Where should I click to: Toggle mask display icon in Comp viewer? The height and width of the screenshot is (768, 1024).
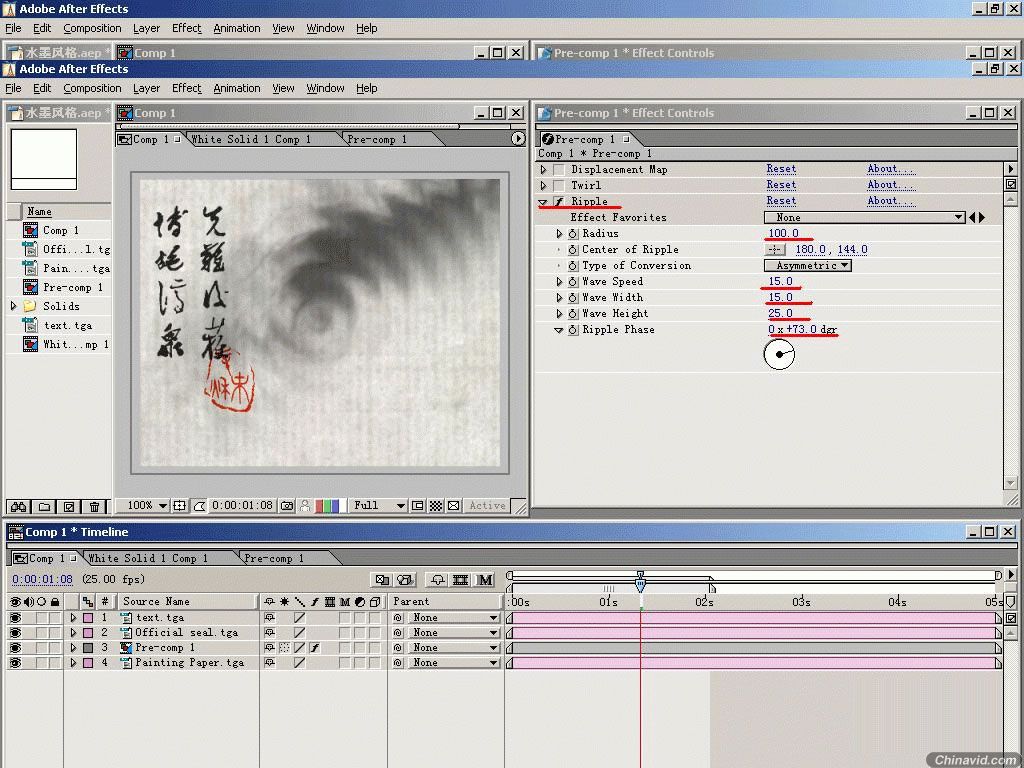(199, 505)
